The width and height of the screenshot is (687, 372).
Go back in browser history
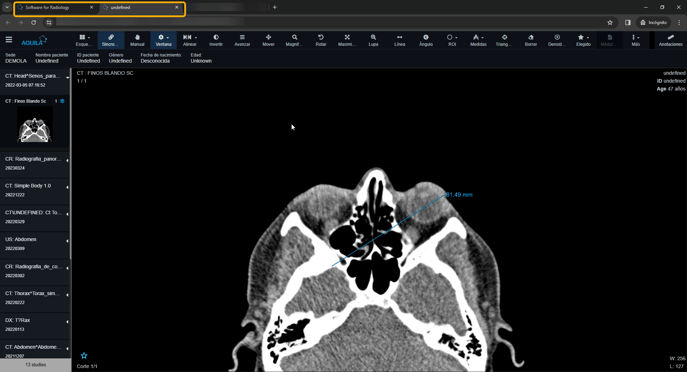(x=8, y=22)
